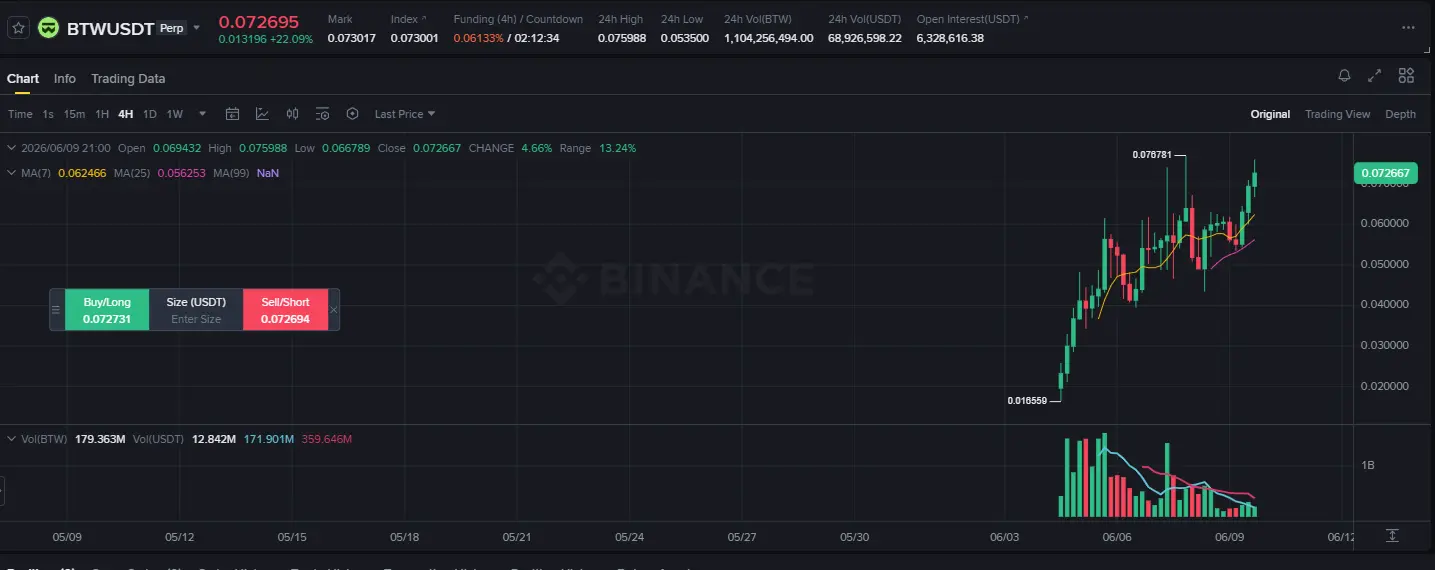
Task: Open the BTWUSDT pair selector arrow
Action: tap(196, 28)
